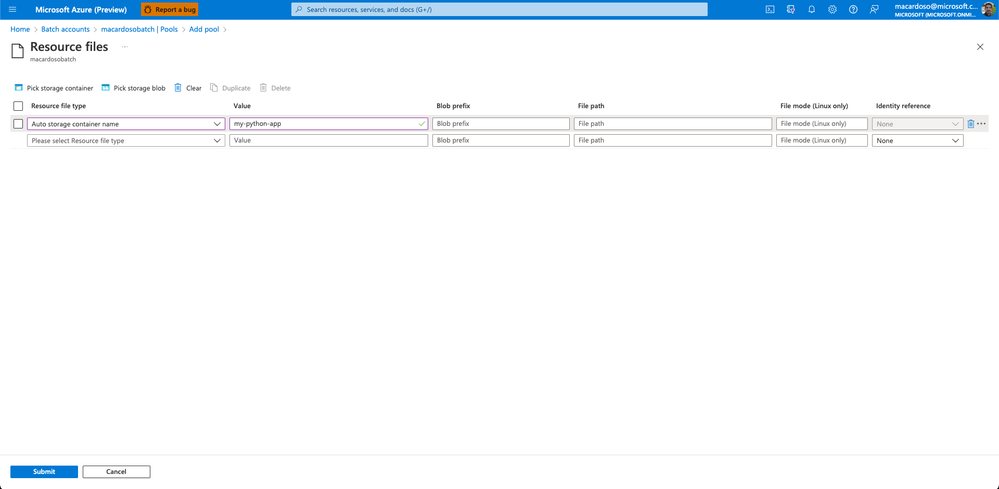Click Clear in the toolbar

[188, 88]
